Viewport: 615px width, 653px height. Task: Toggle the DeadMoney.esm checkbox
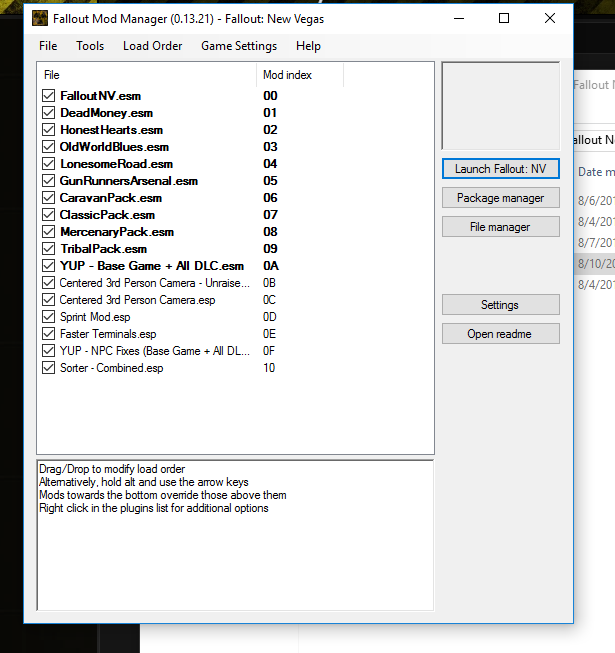pyautogui.click(x=48, y=113)
